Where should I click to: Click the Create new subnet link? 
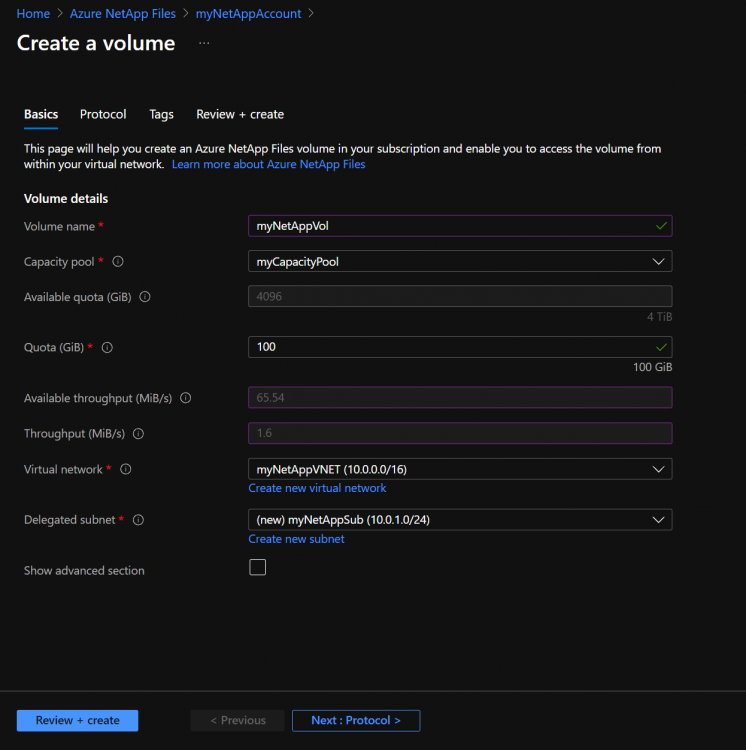pos(296,539)
